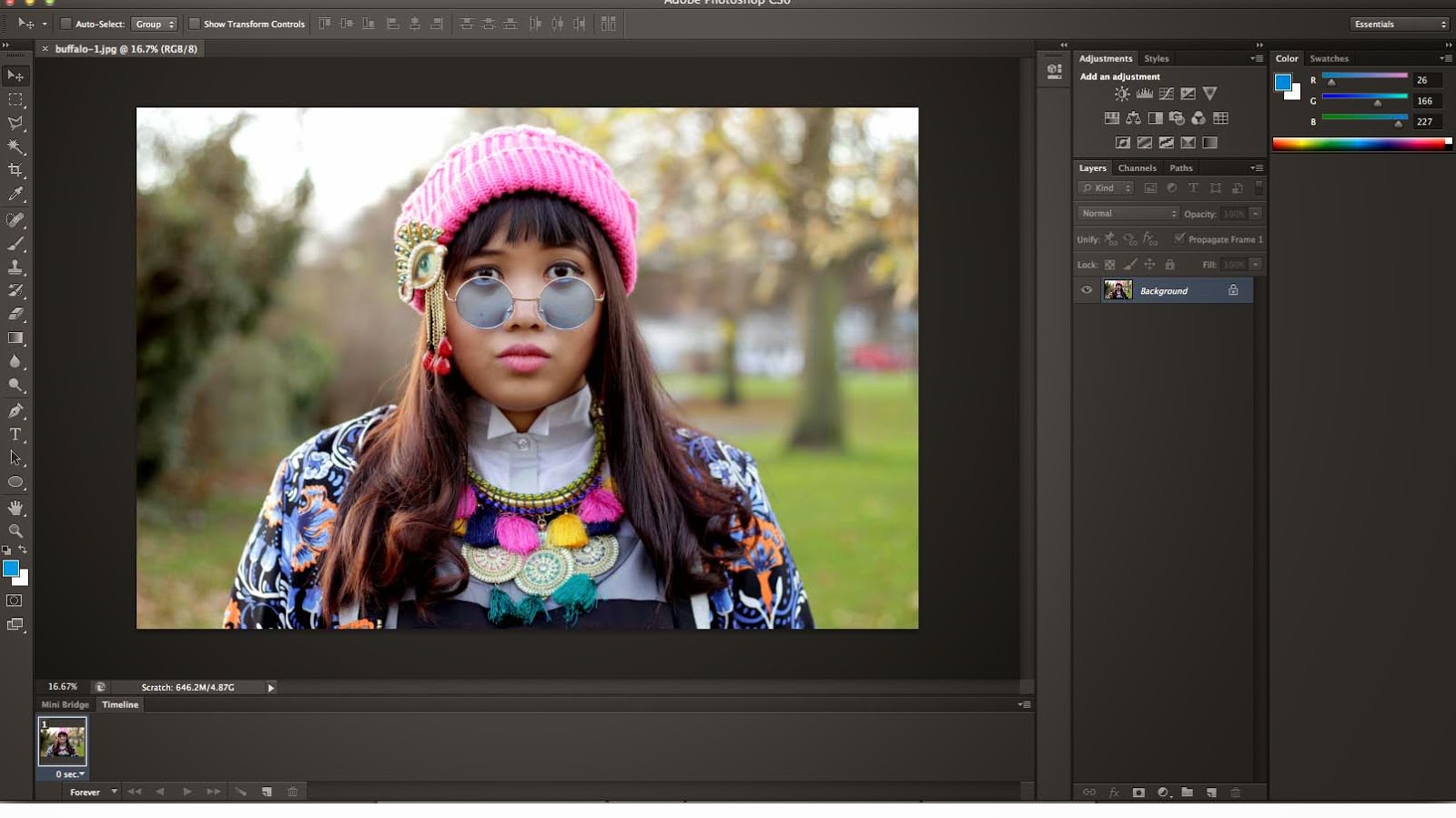Switch to the Channels tab
This screenshot has height=818, width=1456.
(x=1137, y=168)
